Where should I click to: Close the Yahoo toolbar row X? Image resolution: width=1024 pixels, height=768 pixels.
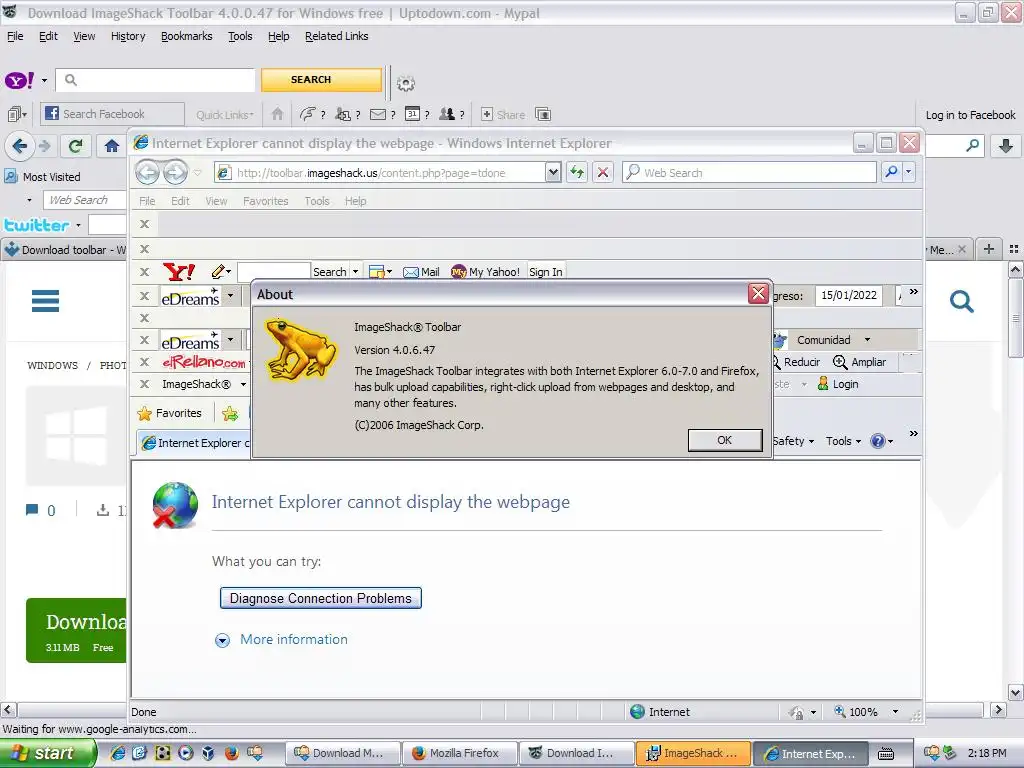pos(144,272)
